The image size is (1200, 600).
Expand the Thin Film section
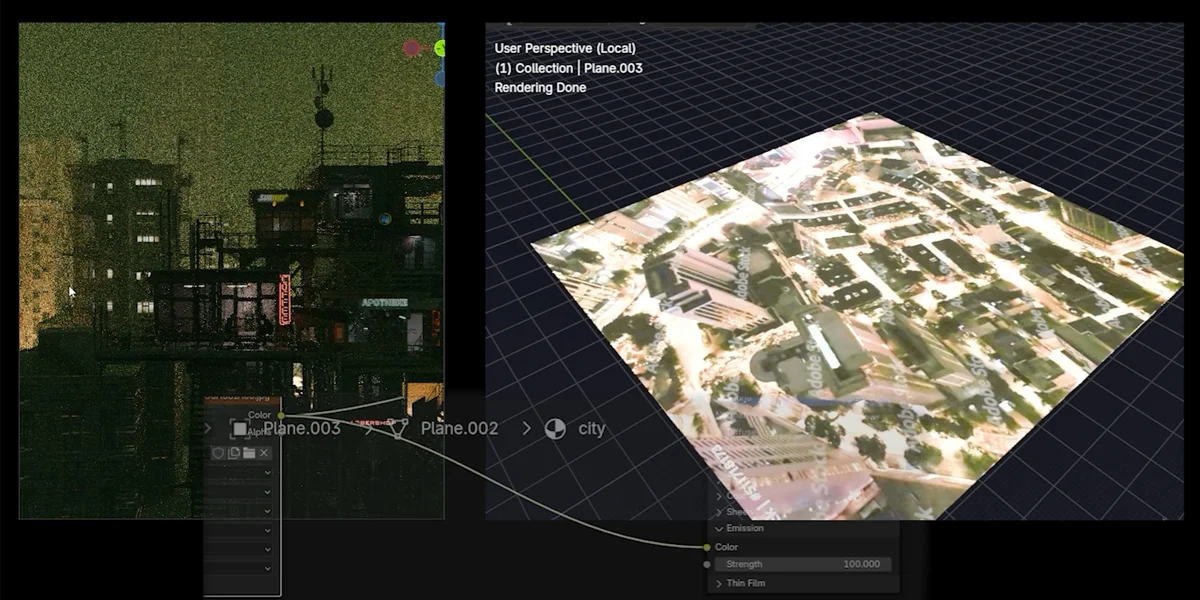coord(719,583)
